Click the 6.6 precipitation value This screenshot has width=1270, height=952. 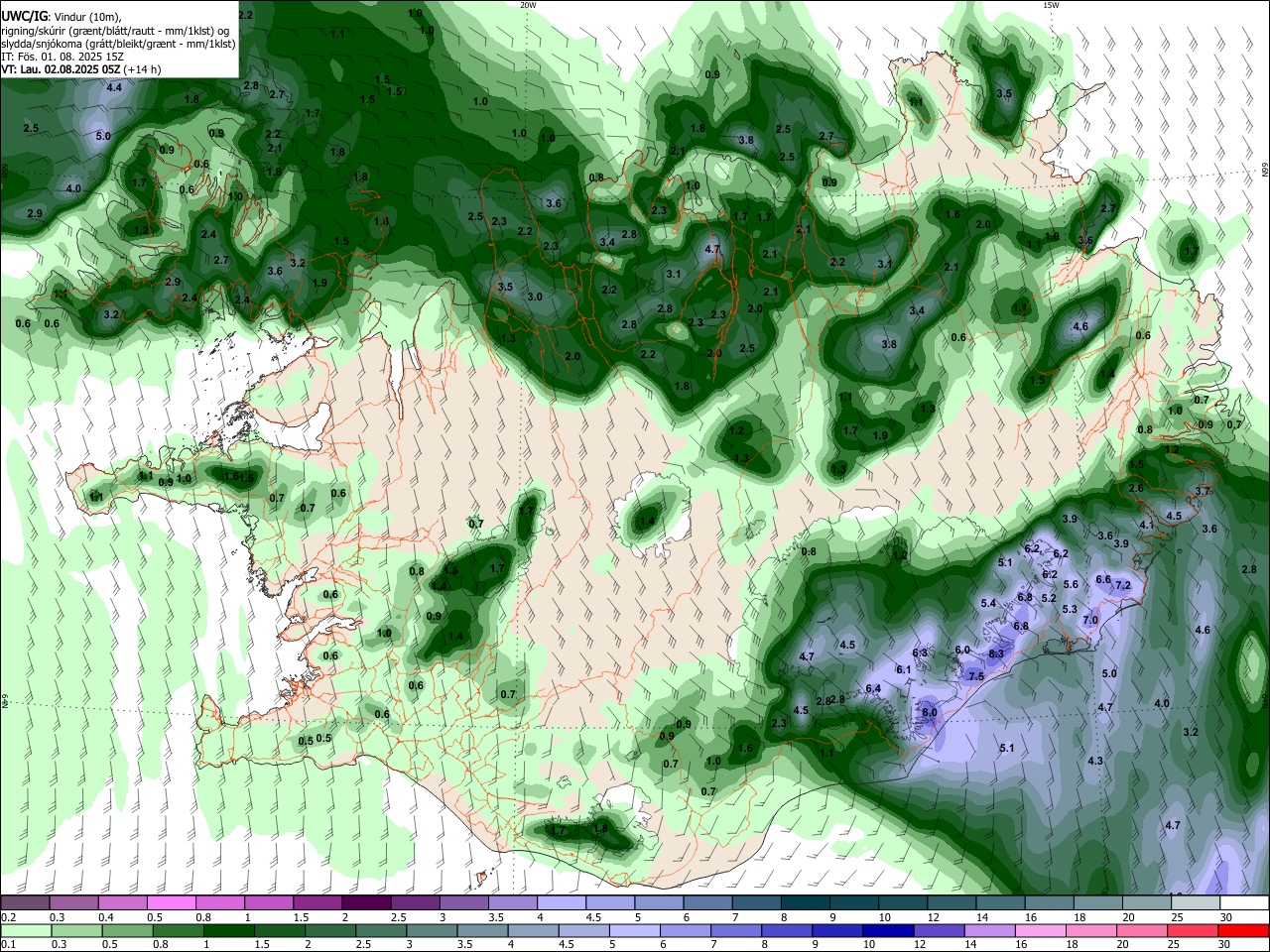1103,579
